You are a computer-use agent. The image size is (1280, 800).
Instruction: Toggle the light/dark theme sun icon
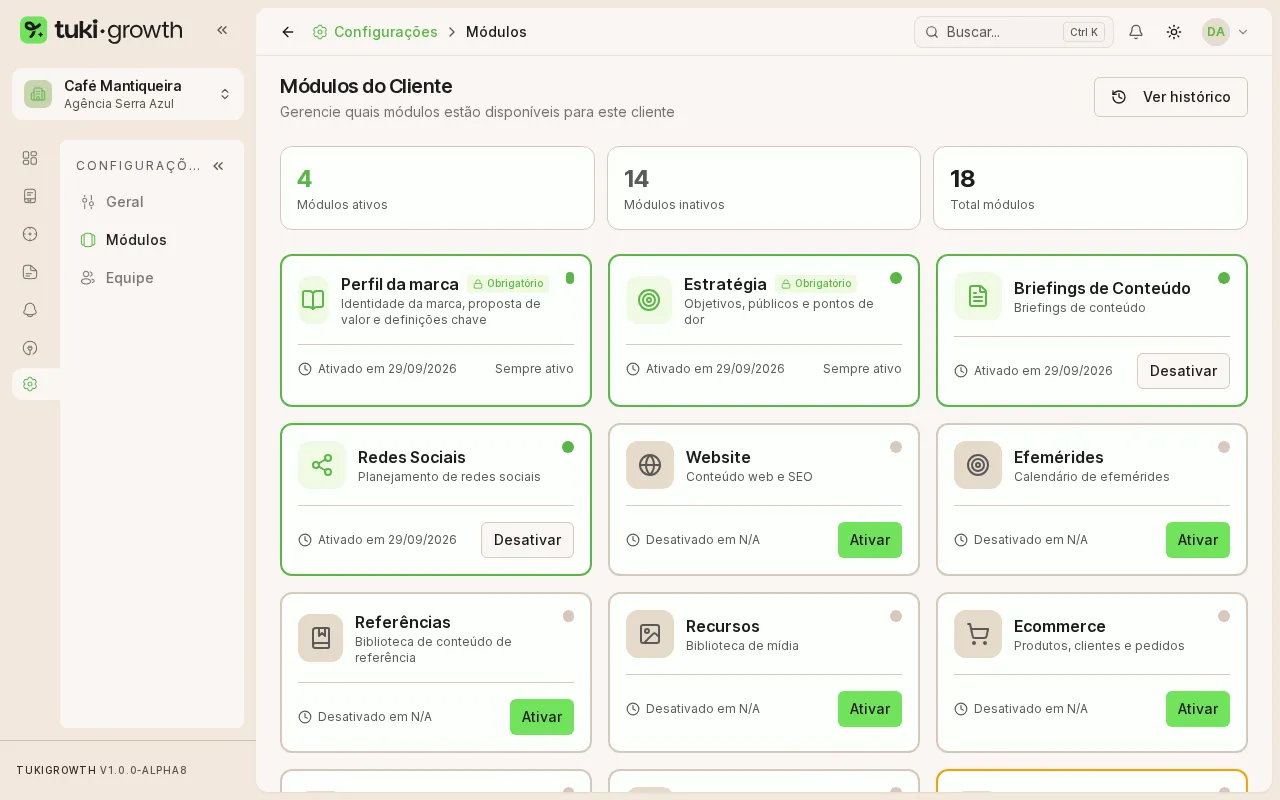1174,32
